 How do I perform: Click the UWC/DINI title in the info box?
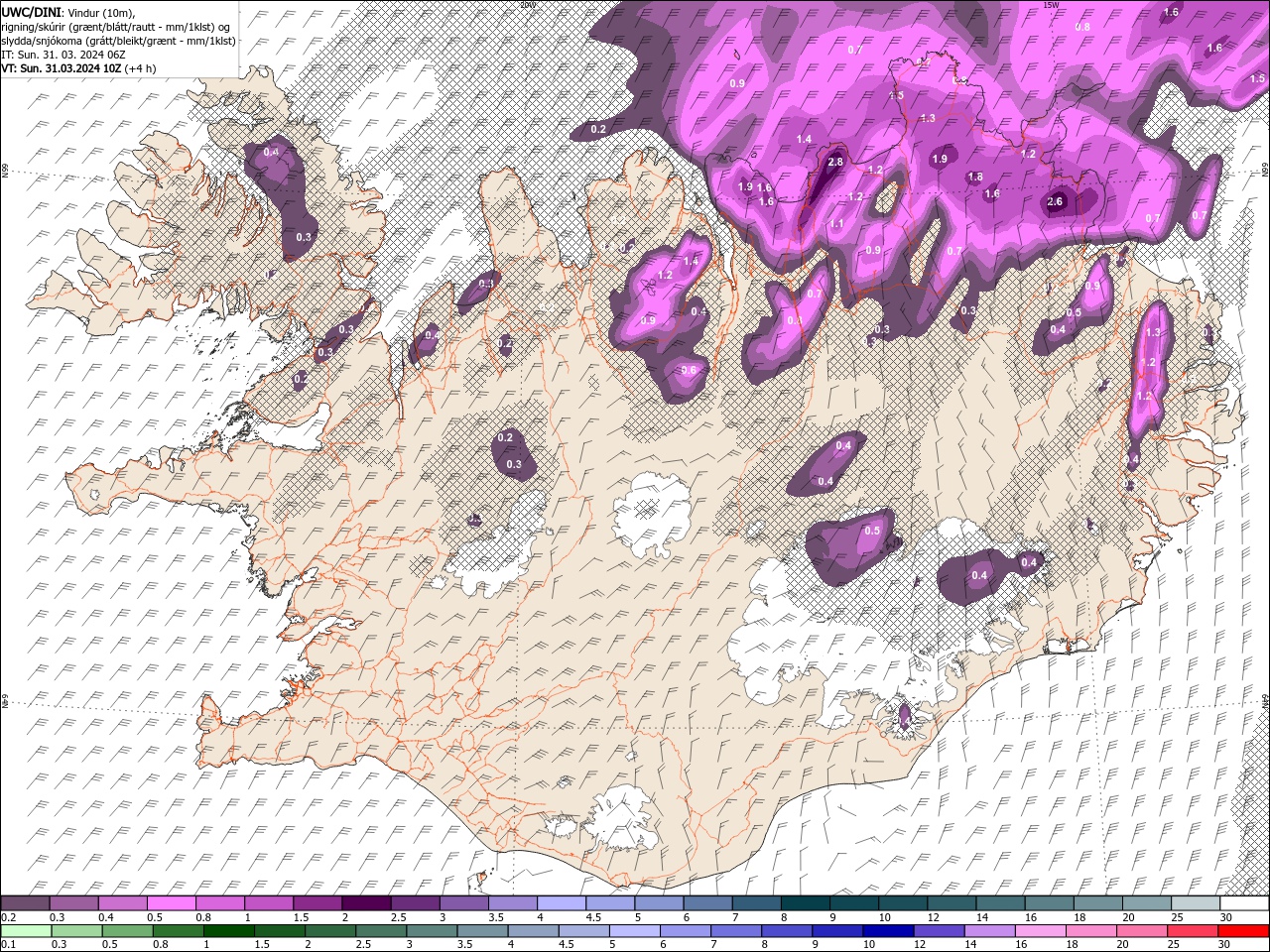click(31, 11)
